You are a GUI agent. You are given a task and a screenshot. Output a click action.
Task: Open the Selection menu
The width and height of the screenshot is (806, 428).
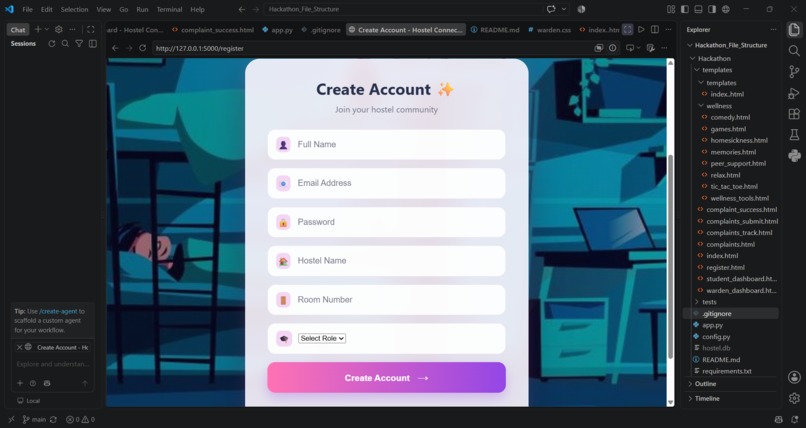coord(75,9)
